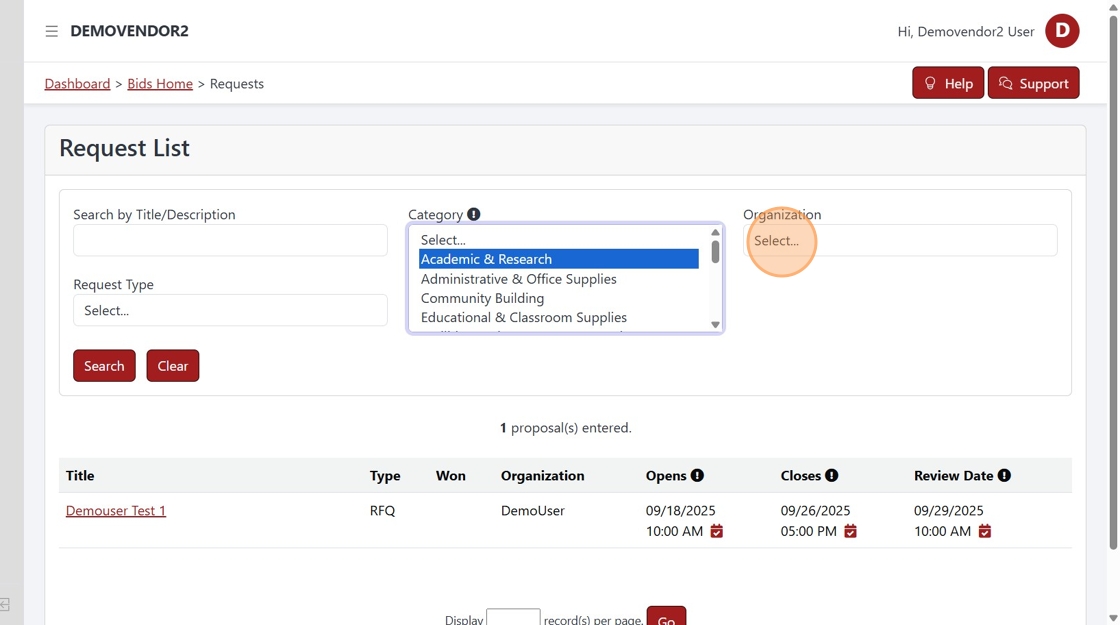The width and height of the screenshot is (1120, 625).
Task: Click the Type column header
Action: [385, 476]
